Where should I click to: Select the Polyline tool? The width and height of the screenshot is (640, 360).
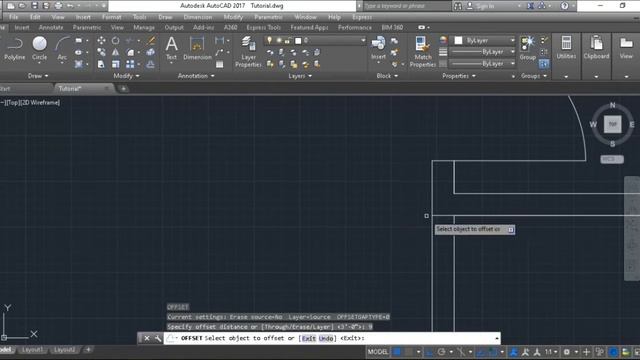(15, 48)
